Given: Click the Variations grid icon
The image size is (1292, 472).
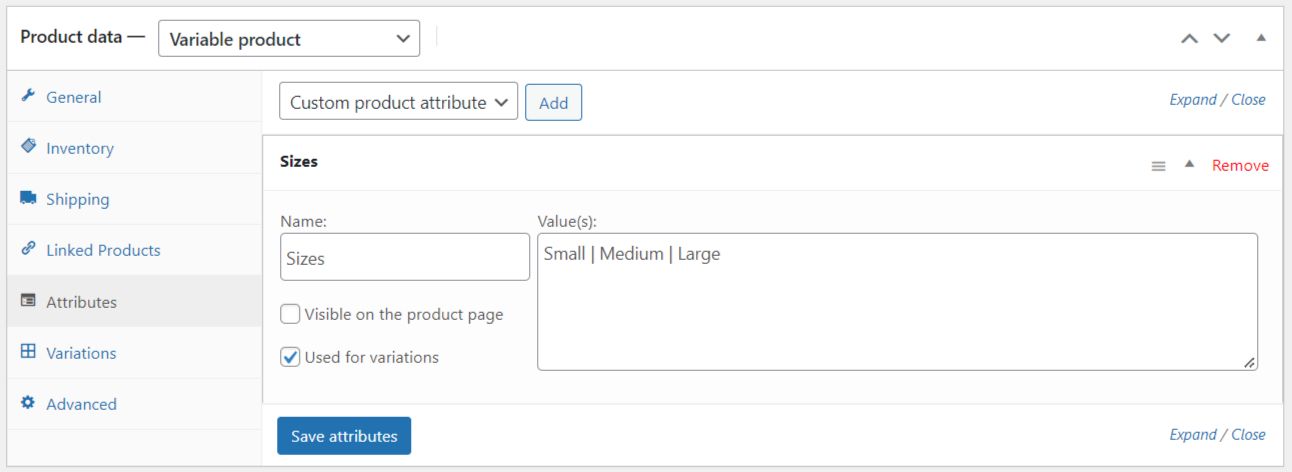Looking at the screenshot, I should (28, 352).
